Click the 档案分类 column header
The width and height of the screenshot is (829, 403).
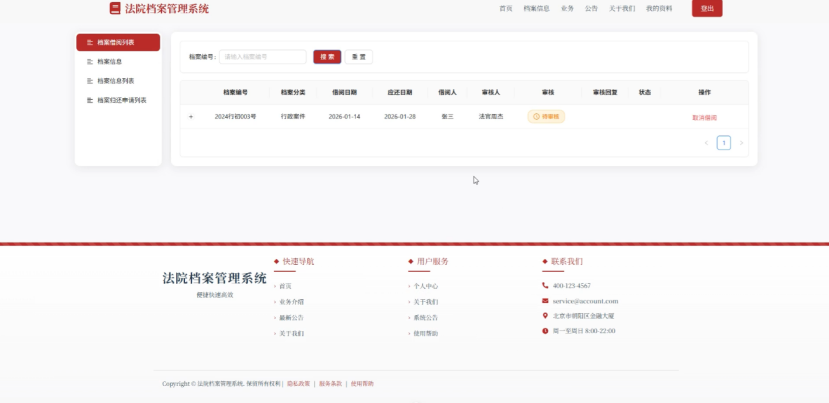tap(293, 92)
